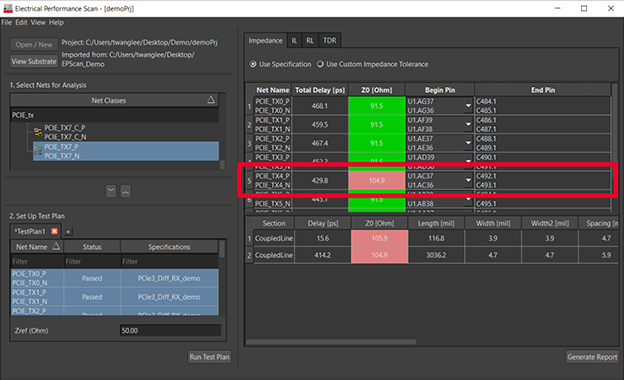Image resolution: width=624 pixels, height=380 pixels.
Task: Open the View menu
Action: [x=38, y=22]
